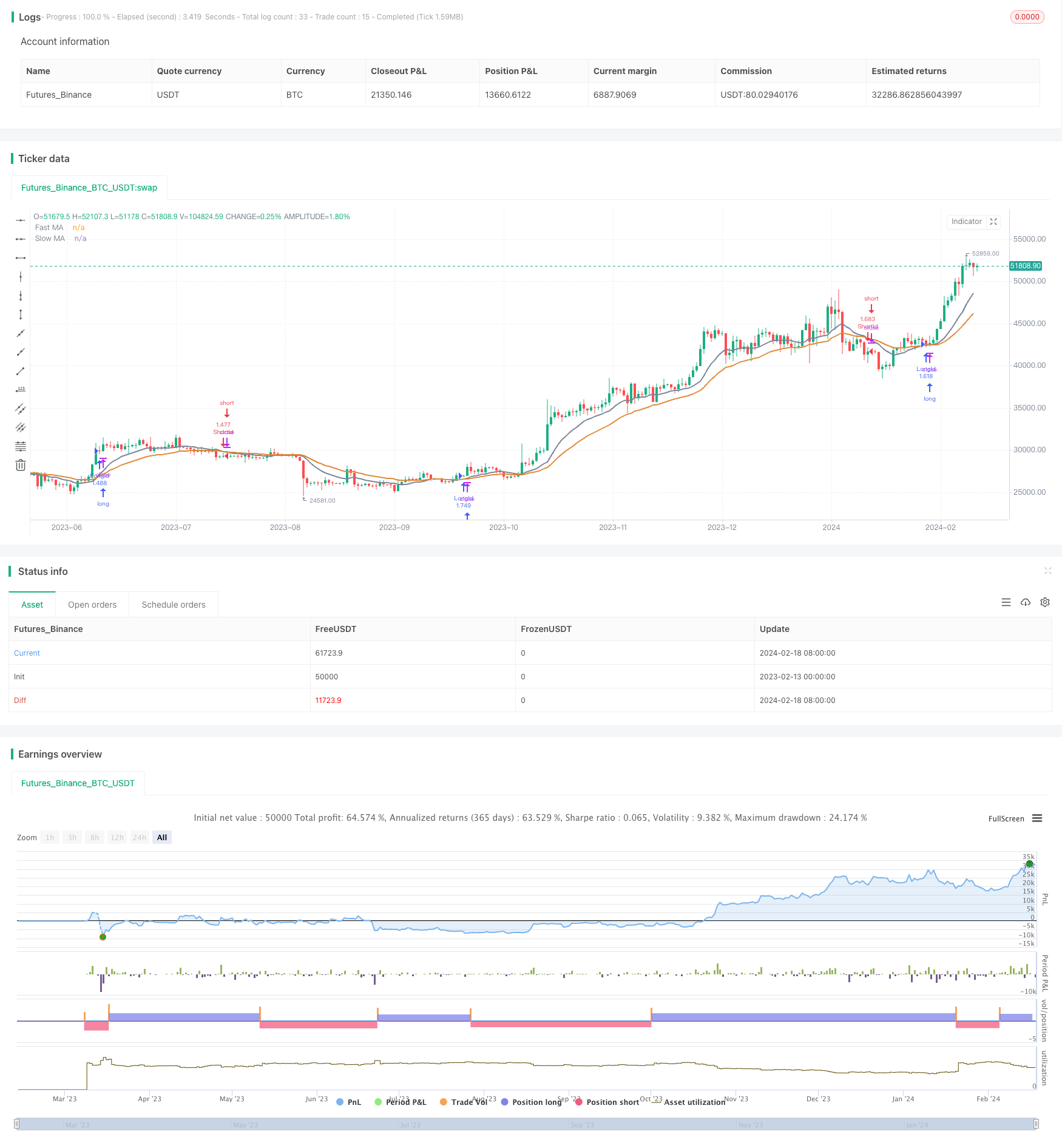The width and height of the screenshot is (1062, 1148).
Task: Select the vertical segment drawing tool
Action: coord(21,314)
